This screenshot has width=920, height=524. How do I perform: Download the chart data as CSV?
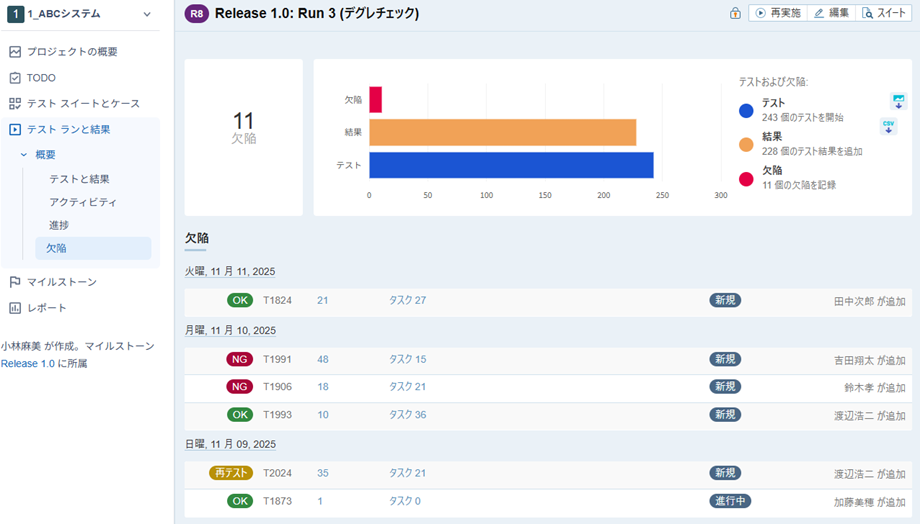click(x=888, y=126)
